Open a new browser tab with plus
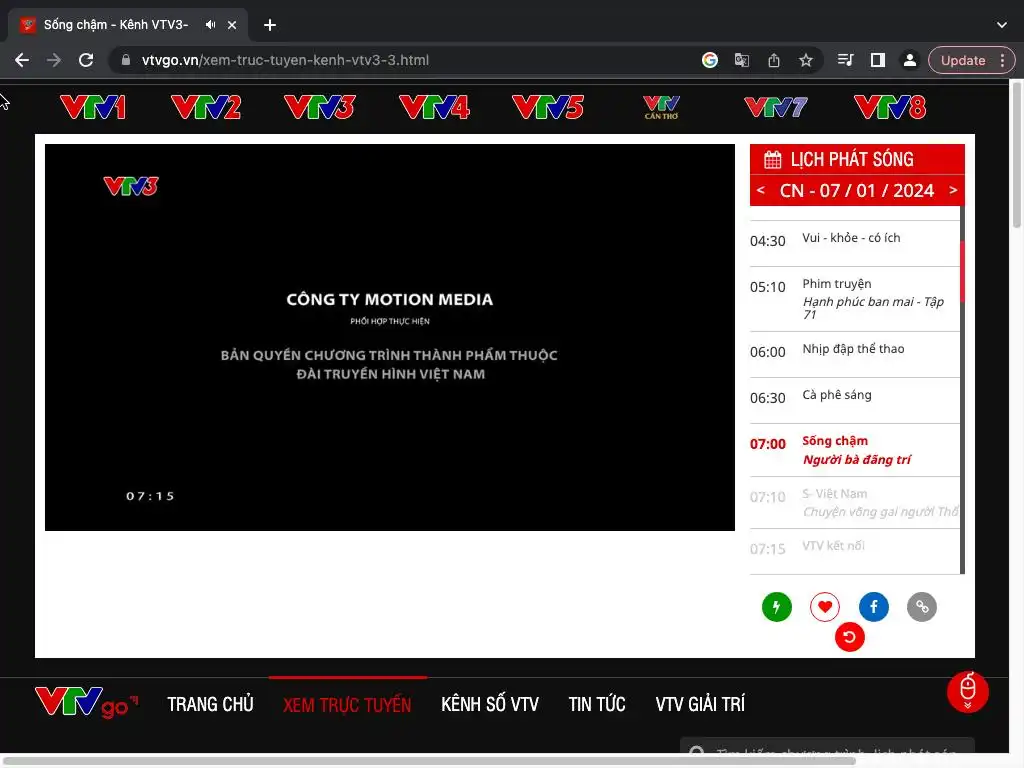The width and height of the screenshot is (1024, 768). 270,25
